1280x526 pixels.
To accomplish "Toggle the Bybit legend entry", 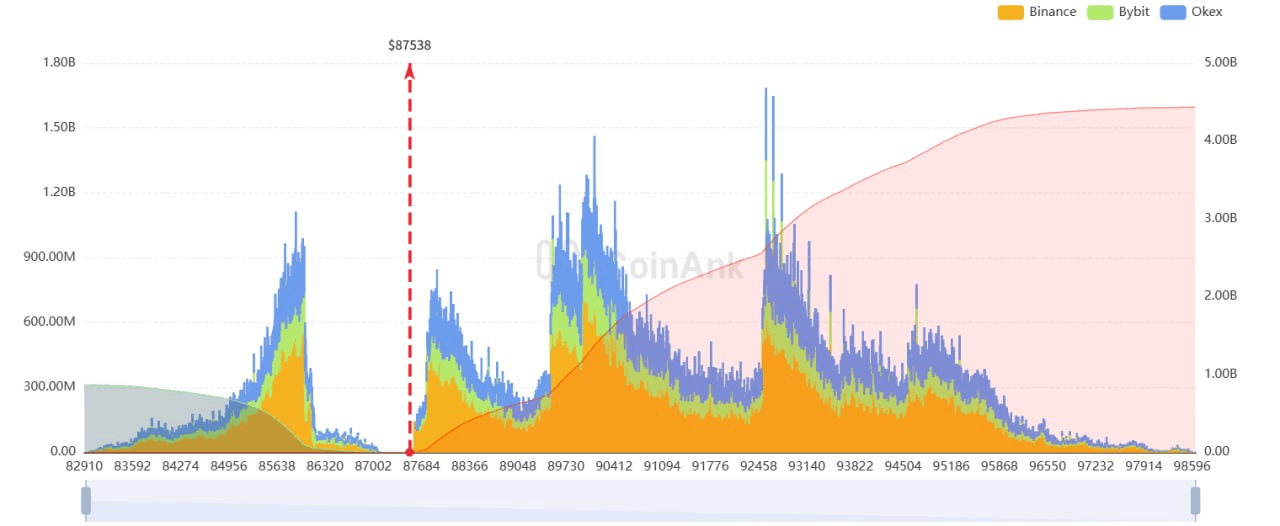I will tap(1120, 12).
